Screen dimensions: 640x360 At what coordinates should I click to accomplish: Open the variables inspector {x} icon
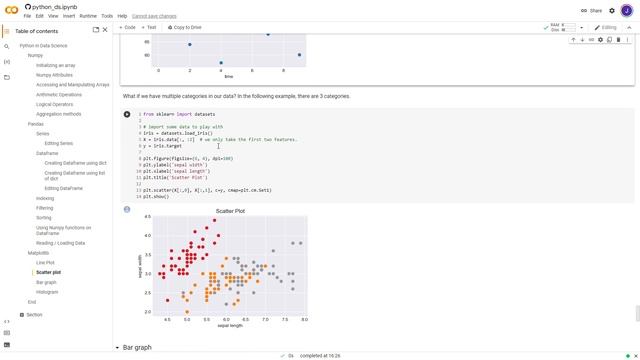pyautogui.click(x=7, y=62)
